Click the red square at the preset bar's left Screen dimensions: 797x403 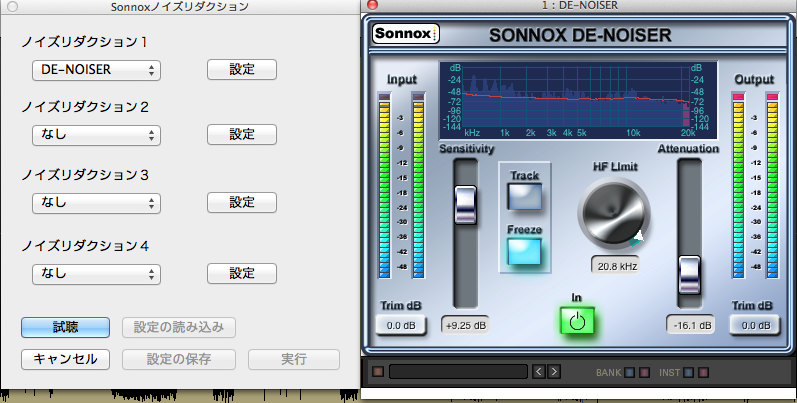378,372
